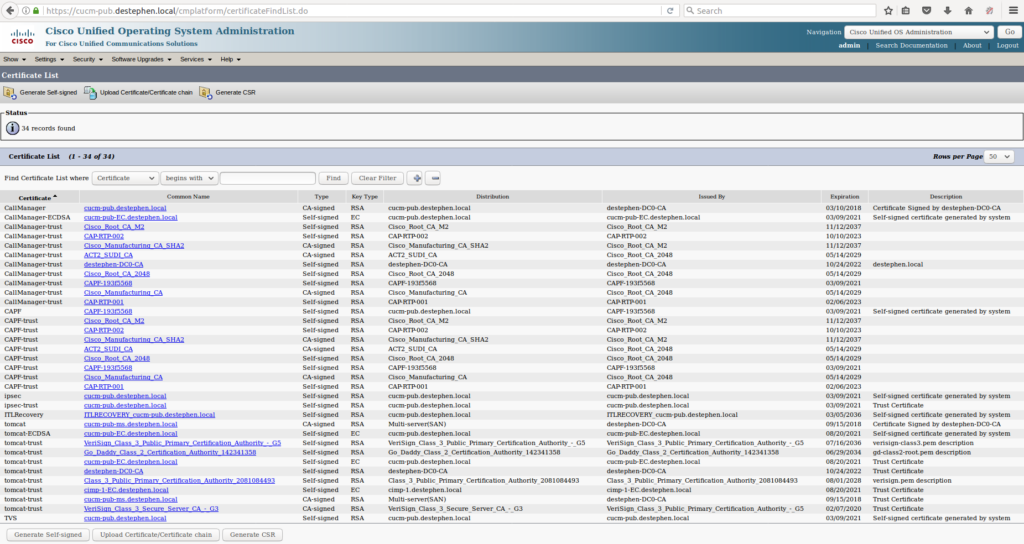The width and height of the screenshot is (1024, 544).
Task: Open the Search Documentation link
Action: 911,46
